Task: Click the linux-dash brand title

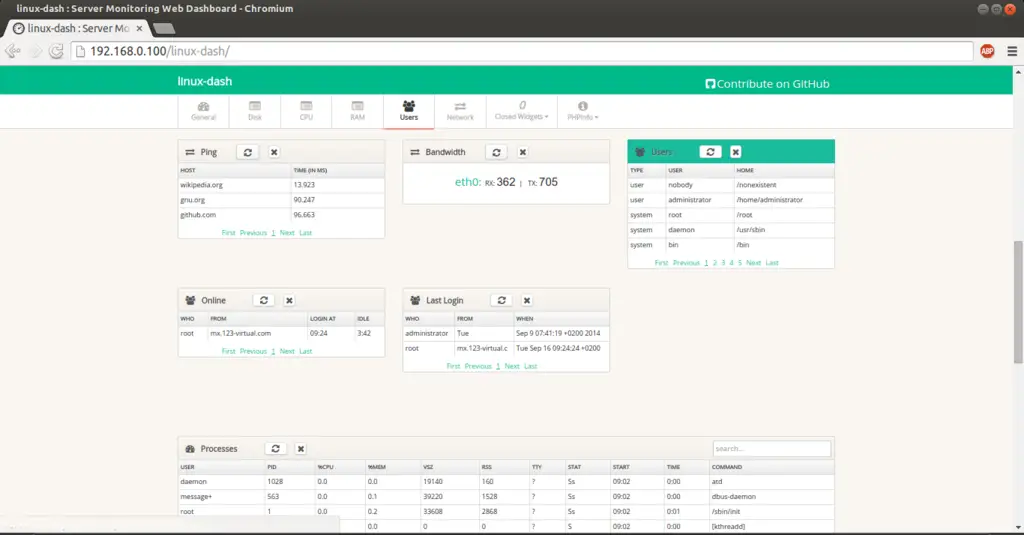Action: [204, 81]
